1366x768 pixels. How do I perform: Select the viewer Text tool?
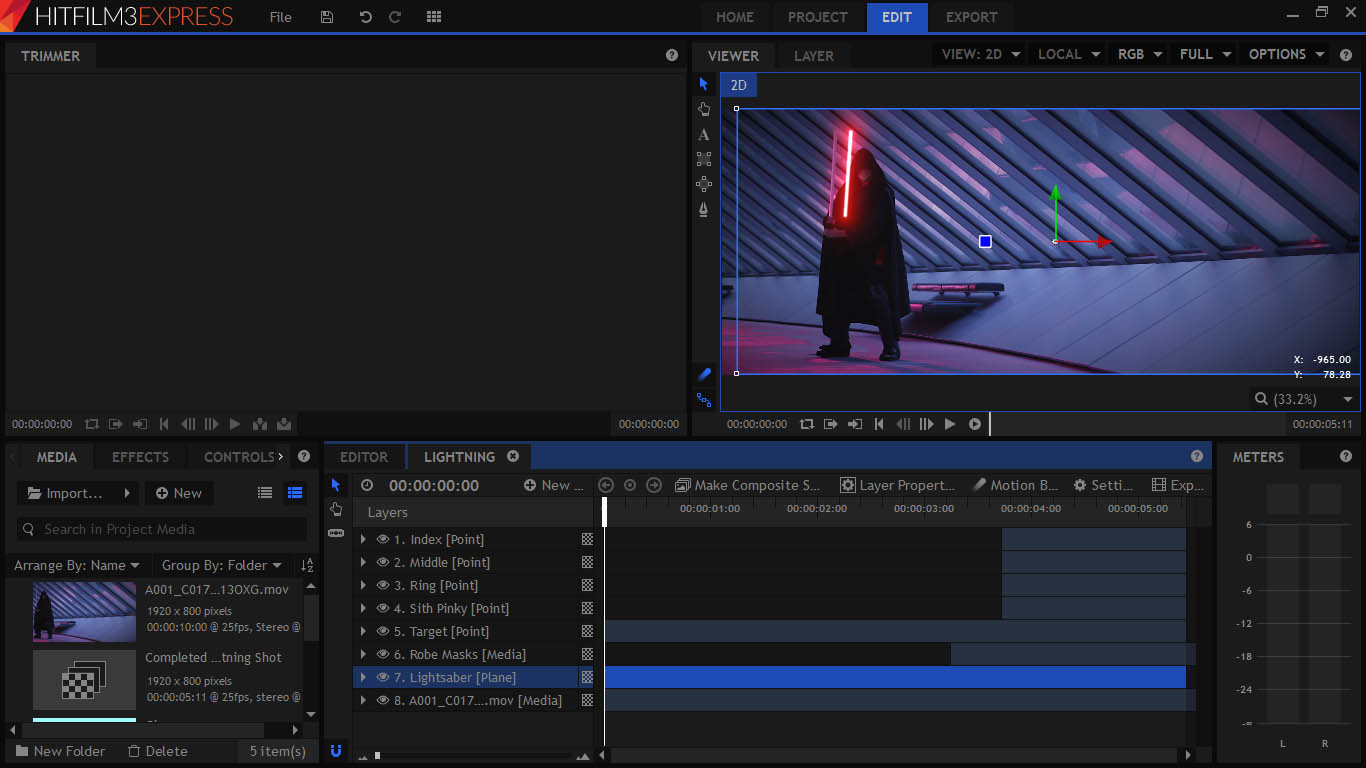point(704,134)
